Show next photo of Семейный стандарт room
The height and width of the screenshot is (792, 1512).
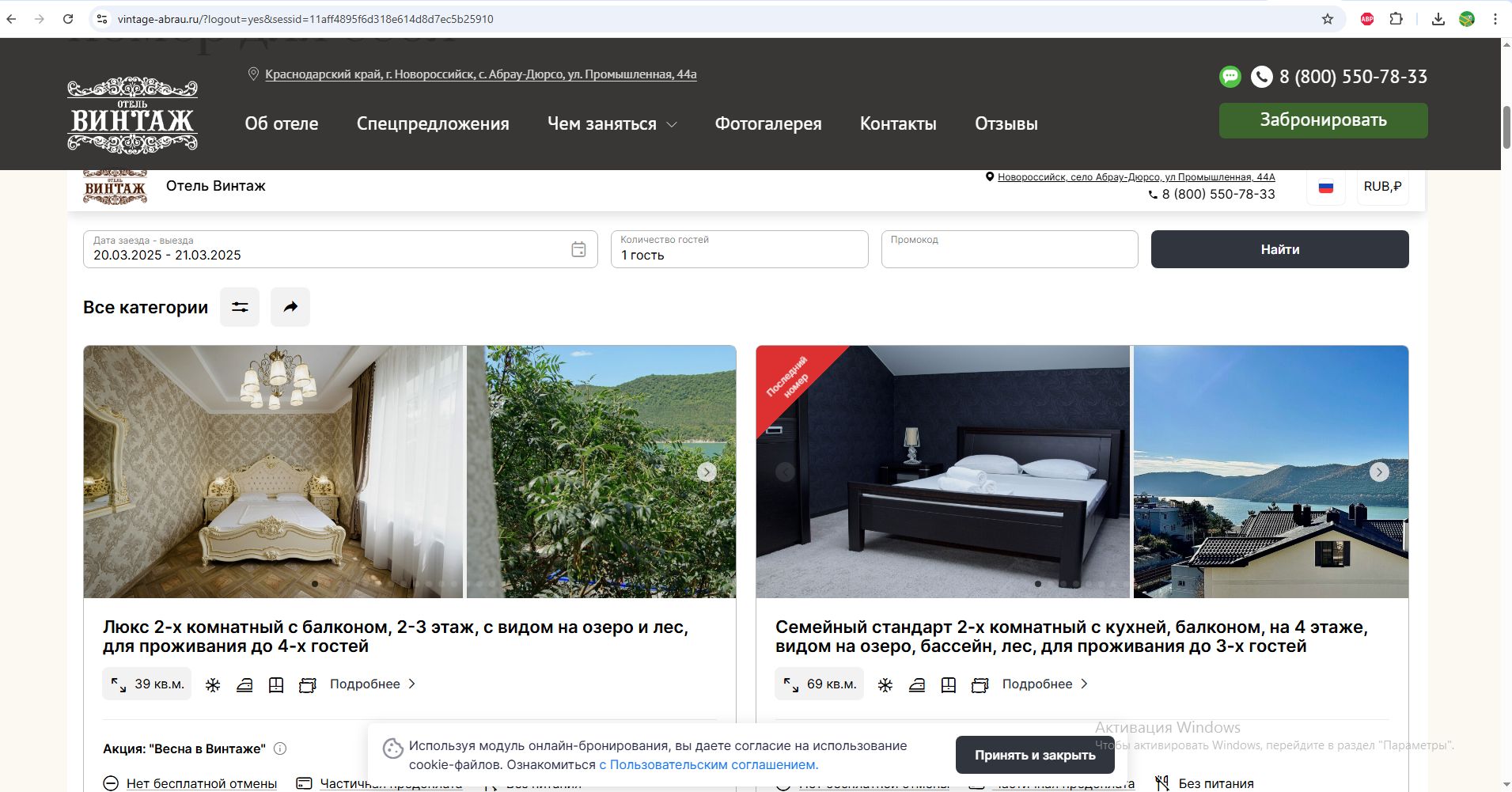(1379, 472)
